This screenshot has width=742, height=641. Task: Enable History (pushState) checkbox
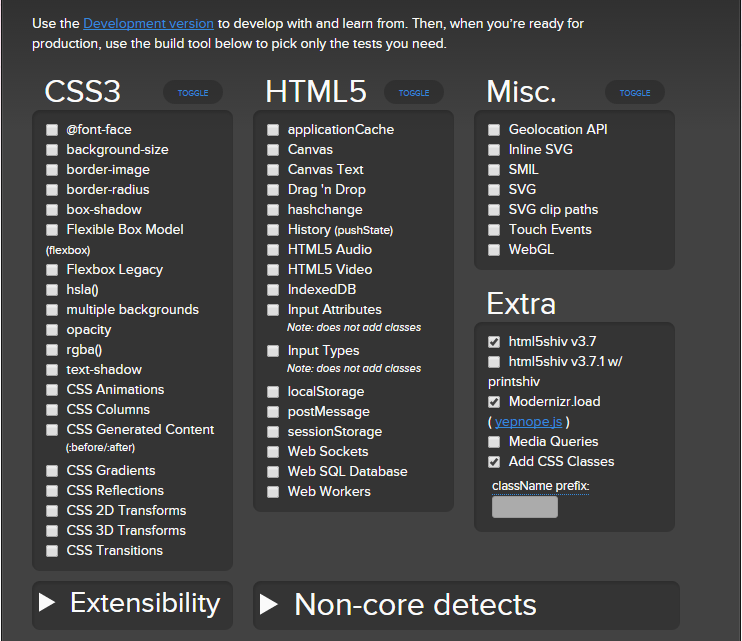tap(273, 230)
